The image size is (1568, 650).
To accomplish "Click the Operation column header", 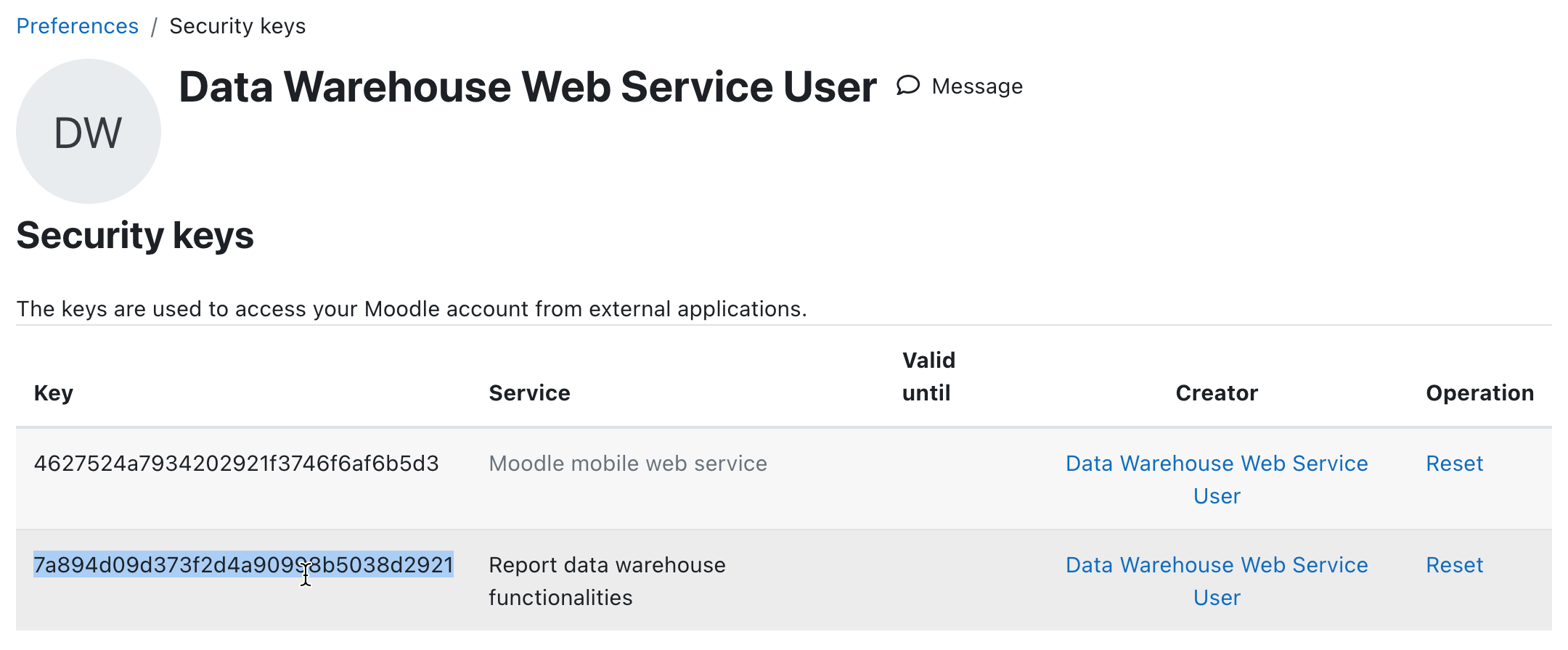I will [x=1480, y=393].
